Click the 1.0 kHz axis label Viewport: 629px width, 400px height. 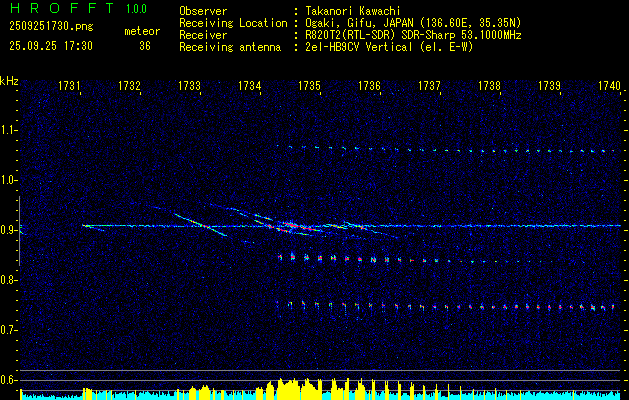click(x=7, y=180)
